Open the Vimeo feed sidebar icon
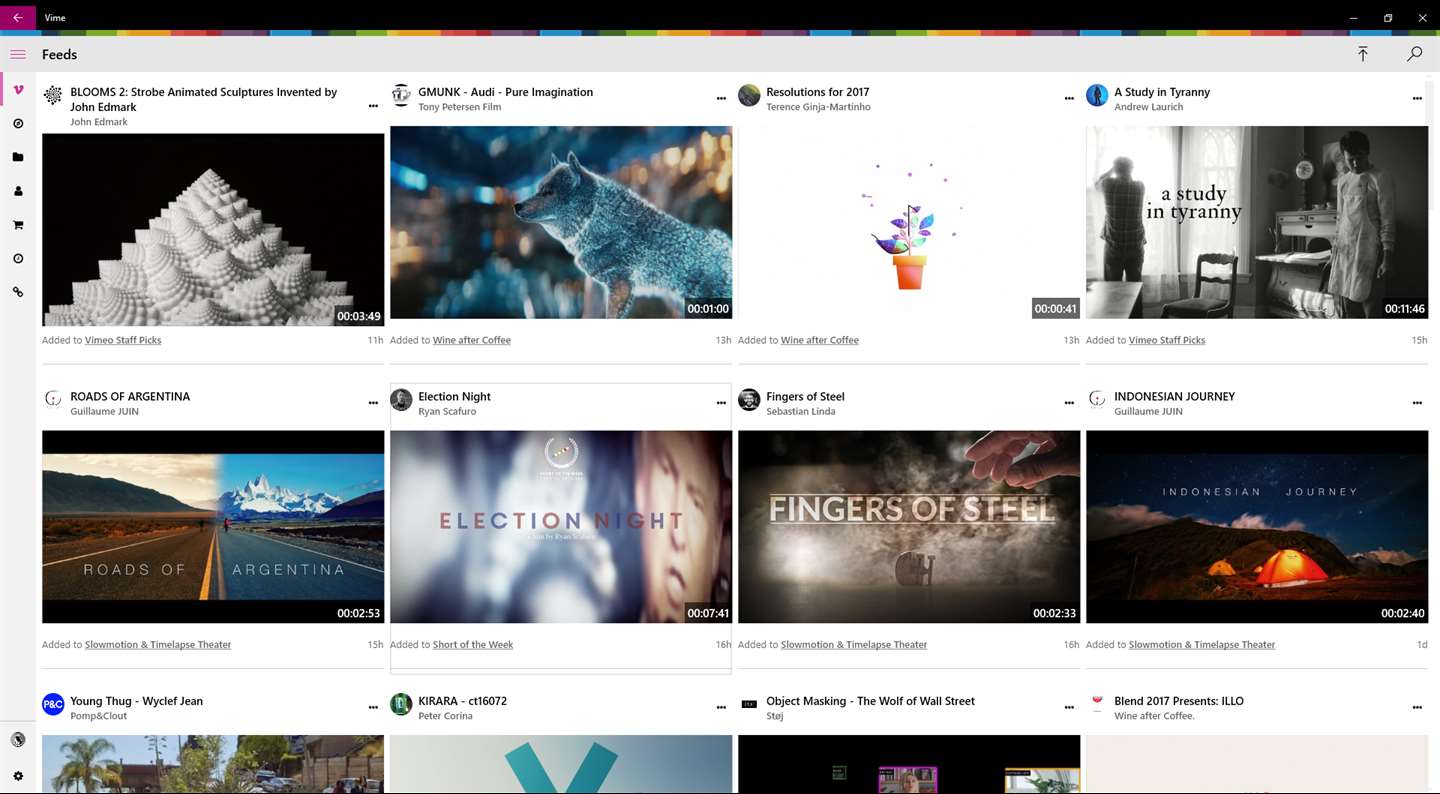This screenshot has height=794, width=1440. tap(18, 90)
